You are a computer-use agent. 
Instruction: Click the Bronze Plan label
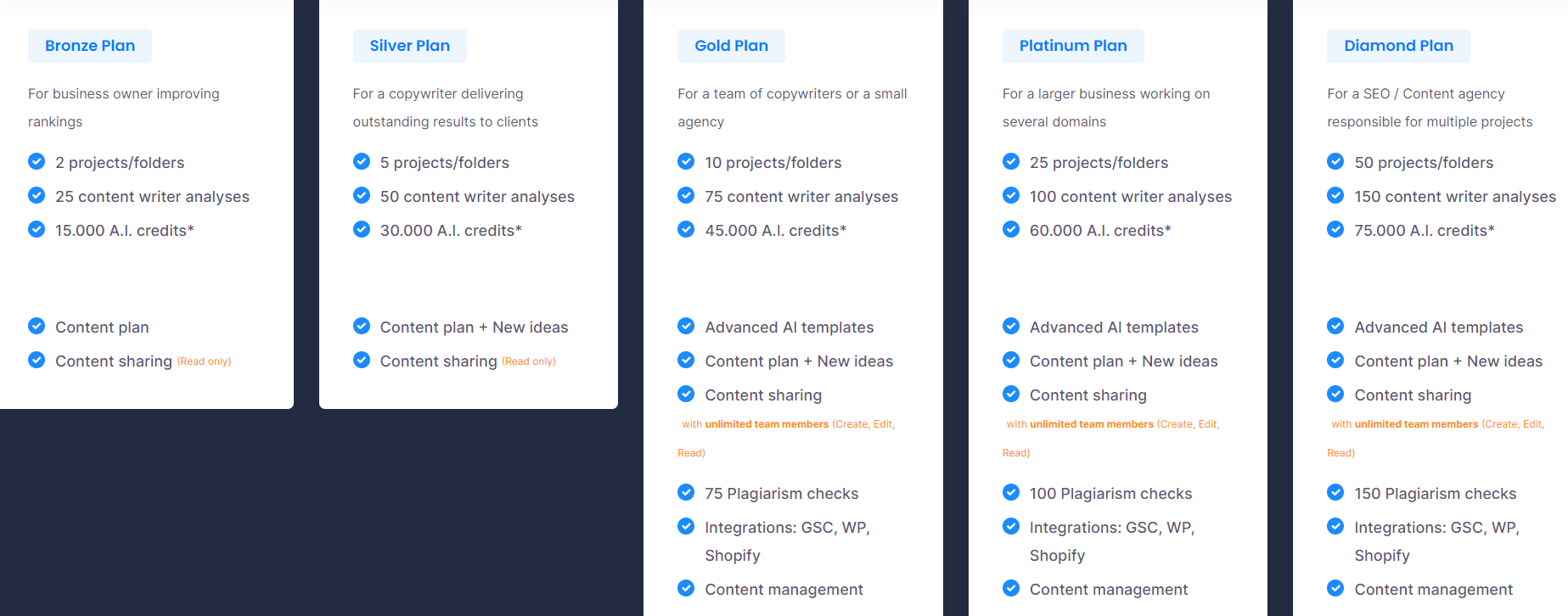[x=90, y=46]
